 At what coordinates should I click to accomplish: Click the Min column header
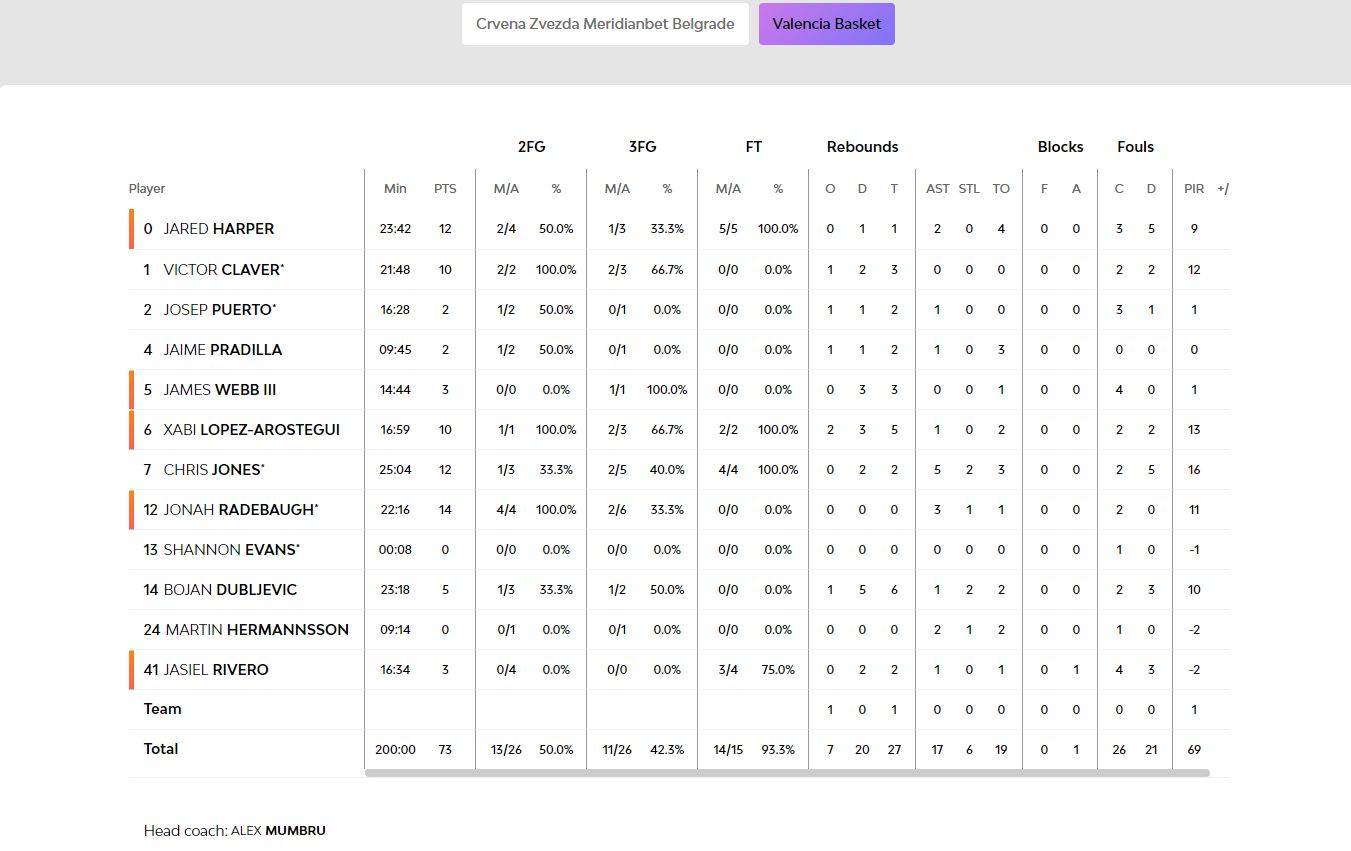click(395, 188)
